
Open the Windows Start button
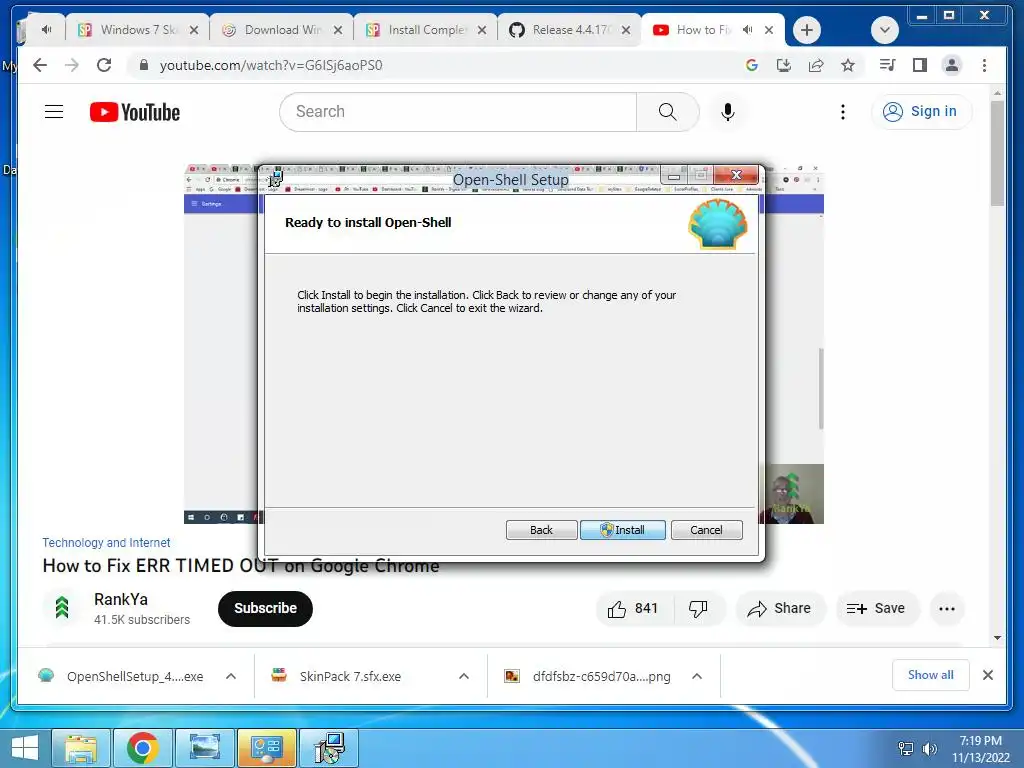(x=24, y=748)
